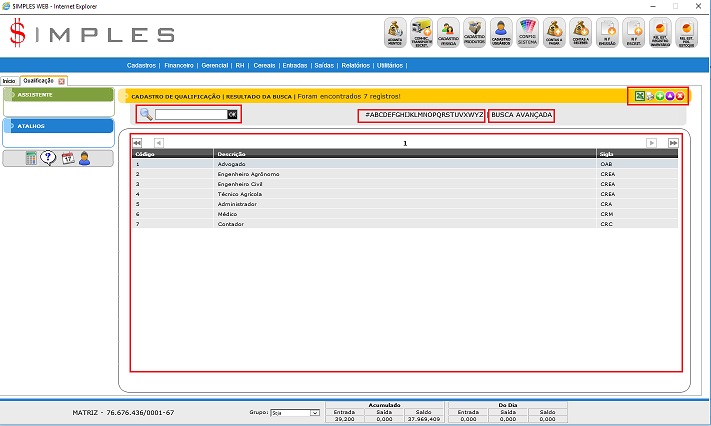Screen dimensions: 711x426
Task: Click into the search text field
Action: click(190, 115)
